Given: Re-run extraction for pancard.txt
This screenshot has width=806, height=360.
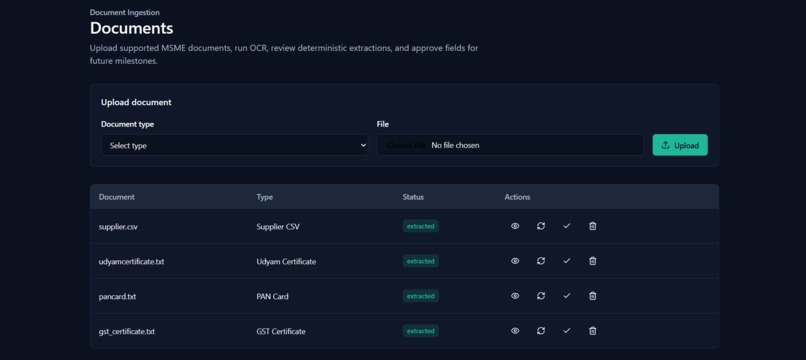Looking at the screenshot, I should click(541, 296).
